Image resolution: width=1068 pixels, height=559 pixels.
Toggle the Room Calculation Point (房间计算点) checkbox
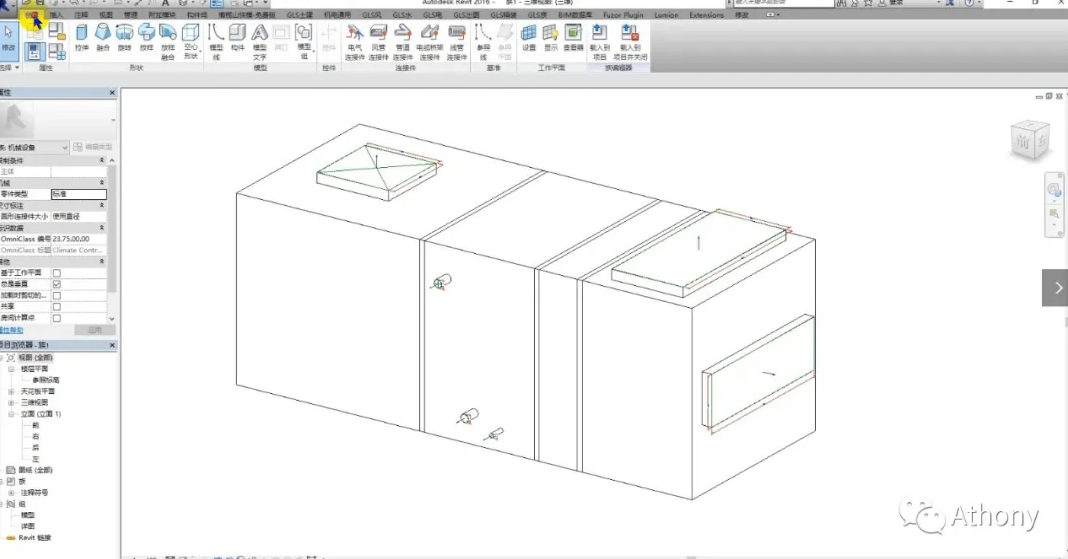click(57, 318)
